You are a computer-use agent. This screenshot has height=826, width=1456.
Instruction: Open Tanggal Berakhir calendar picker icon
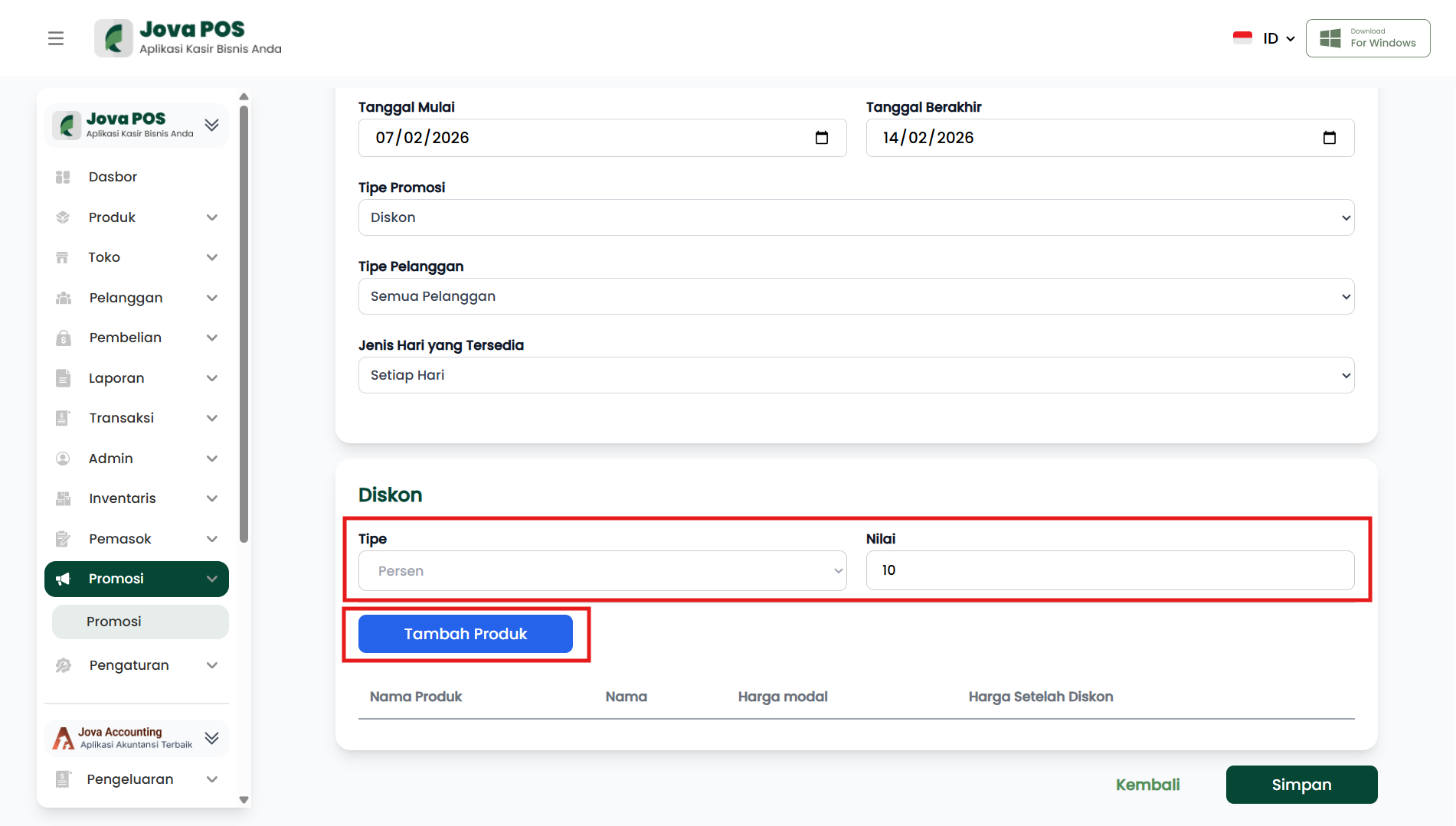pyautogui.click(x=1329, y=138)
